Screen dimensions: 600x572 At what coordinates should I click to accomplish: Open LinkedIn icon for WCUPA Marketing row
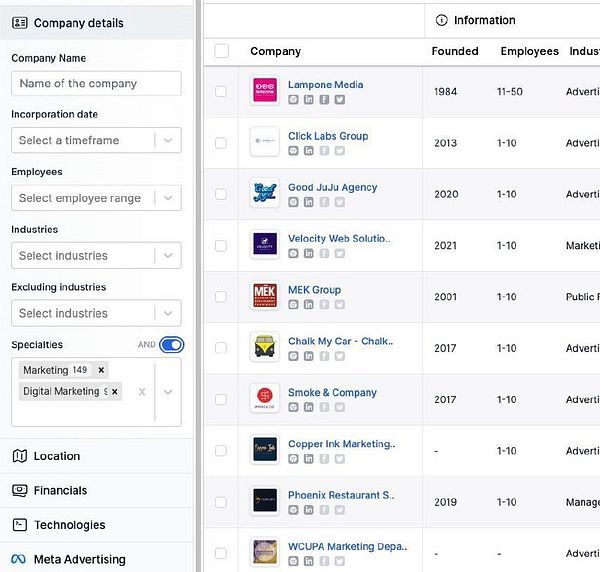(308, 561)
